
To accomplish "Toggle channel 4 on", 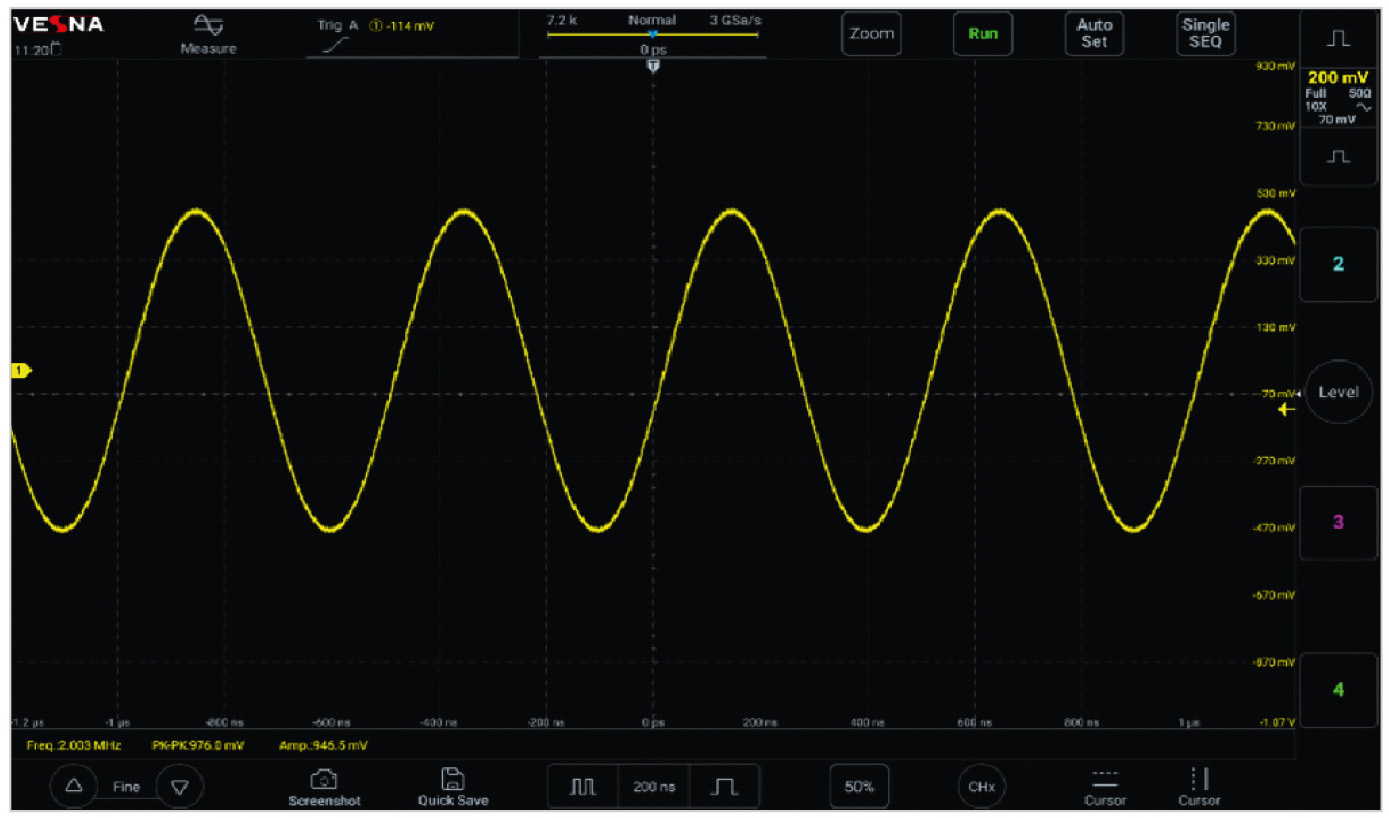I will point(1338,690).
